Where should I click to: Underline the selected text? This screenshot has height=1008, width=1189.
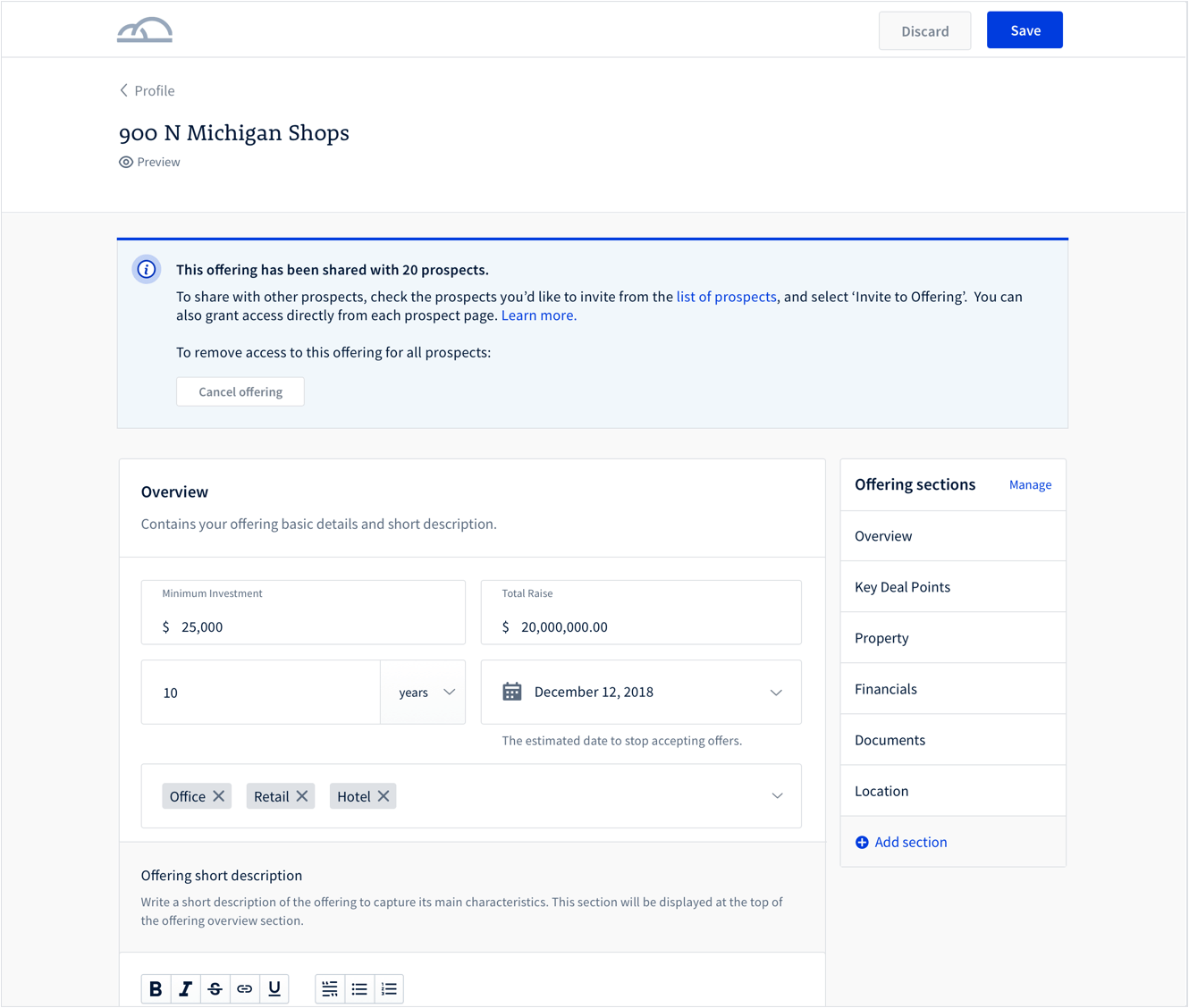[x=274, y=988]
